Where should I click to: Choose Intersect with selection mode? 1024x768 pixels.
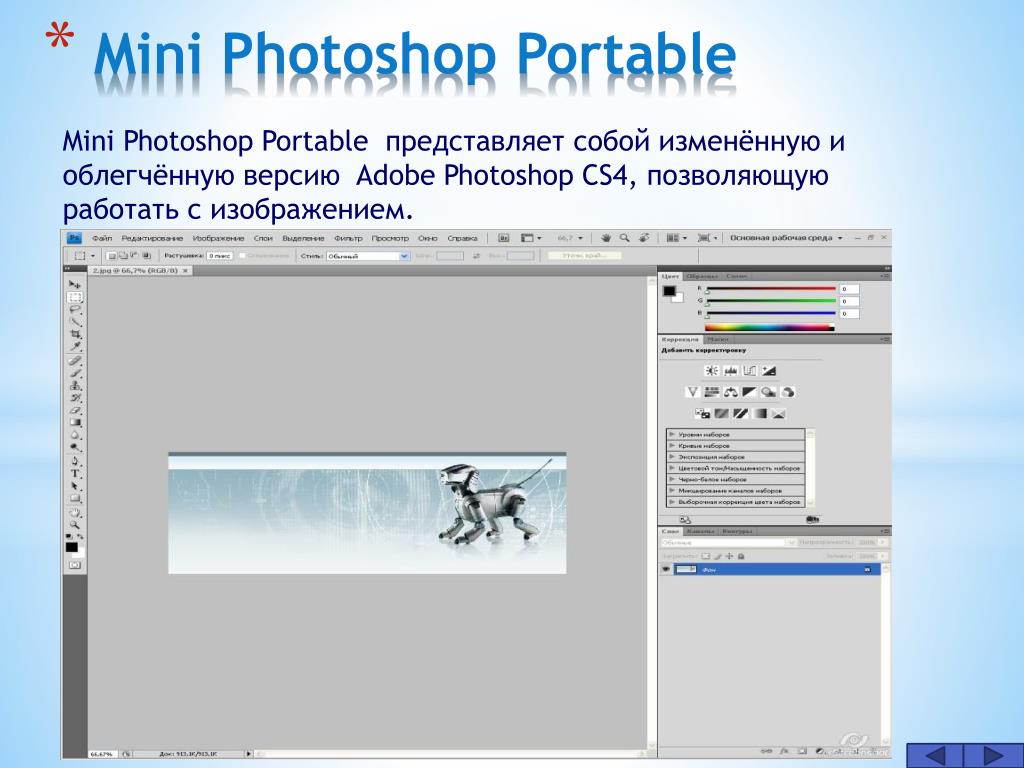tap(146, 256)
